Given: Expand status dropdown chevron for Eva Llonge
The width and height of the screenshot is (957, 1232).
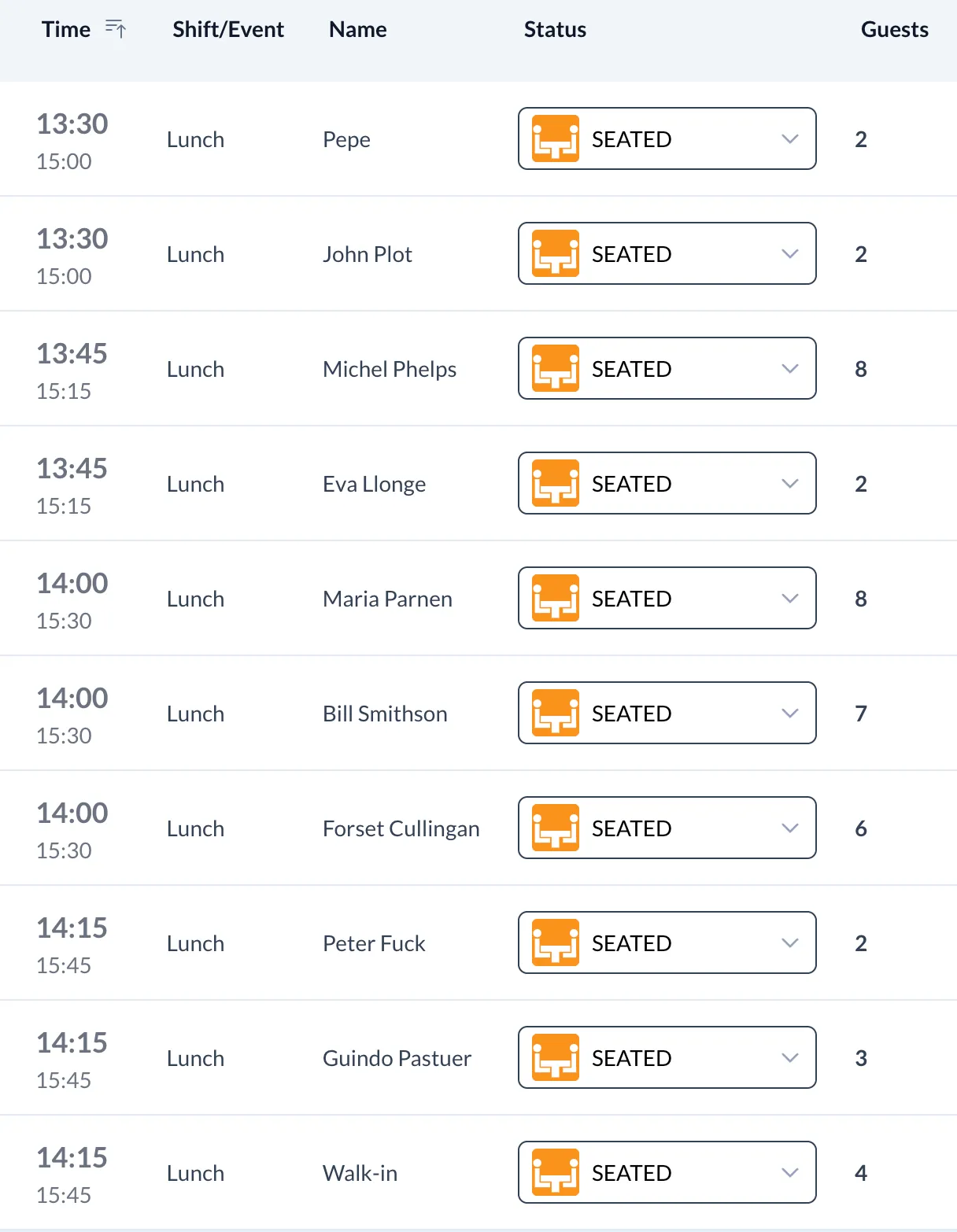Looking at the screenshot, I should (790, 483).
